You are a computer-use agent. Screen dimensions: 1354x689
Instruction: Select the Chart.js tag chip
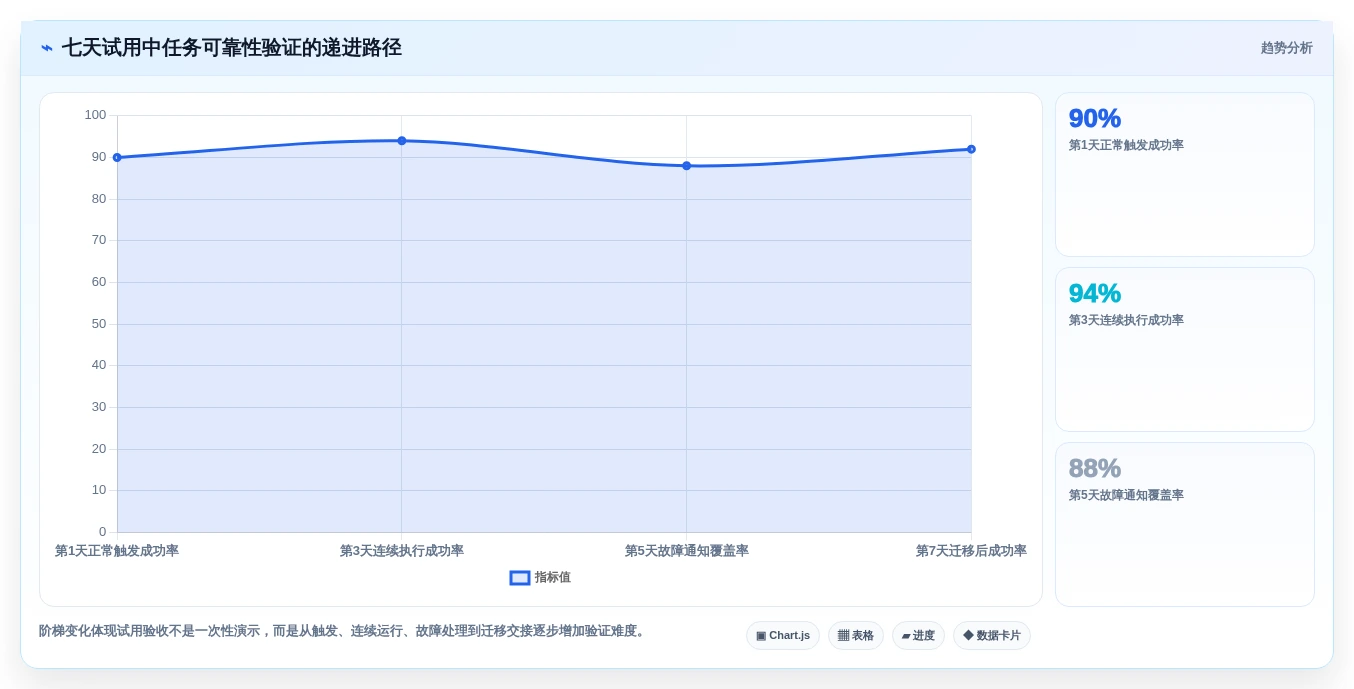point(783,636)
